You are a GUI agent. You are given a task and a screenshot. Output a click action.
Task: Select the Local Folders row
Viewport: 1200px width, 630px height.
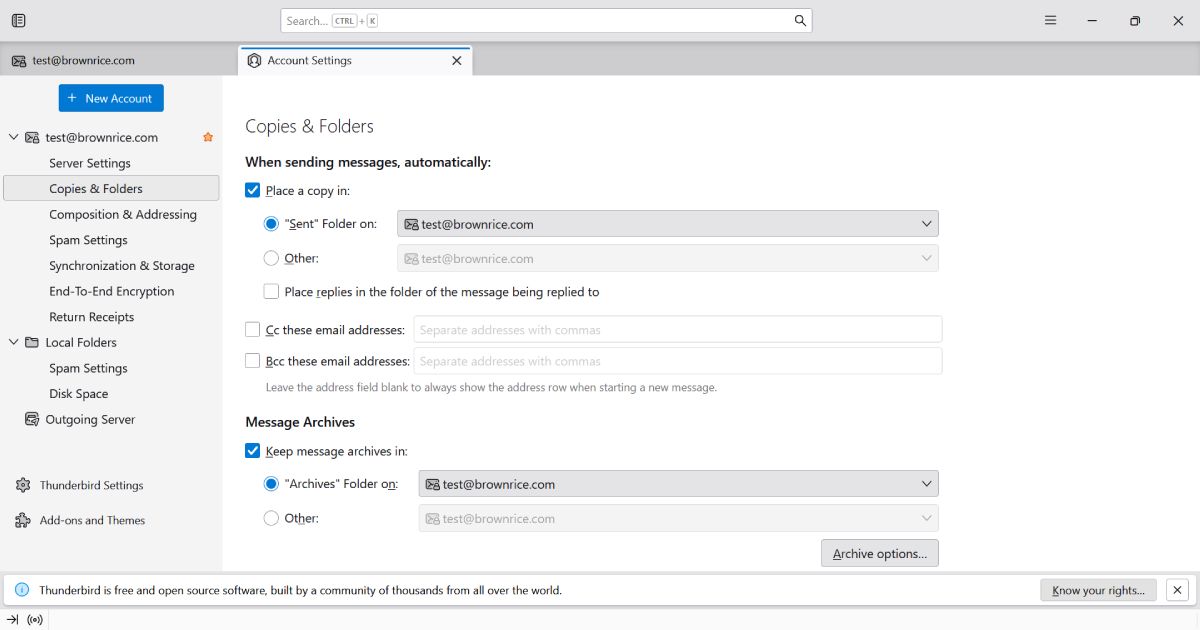click(x=111, y=343)
